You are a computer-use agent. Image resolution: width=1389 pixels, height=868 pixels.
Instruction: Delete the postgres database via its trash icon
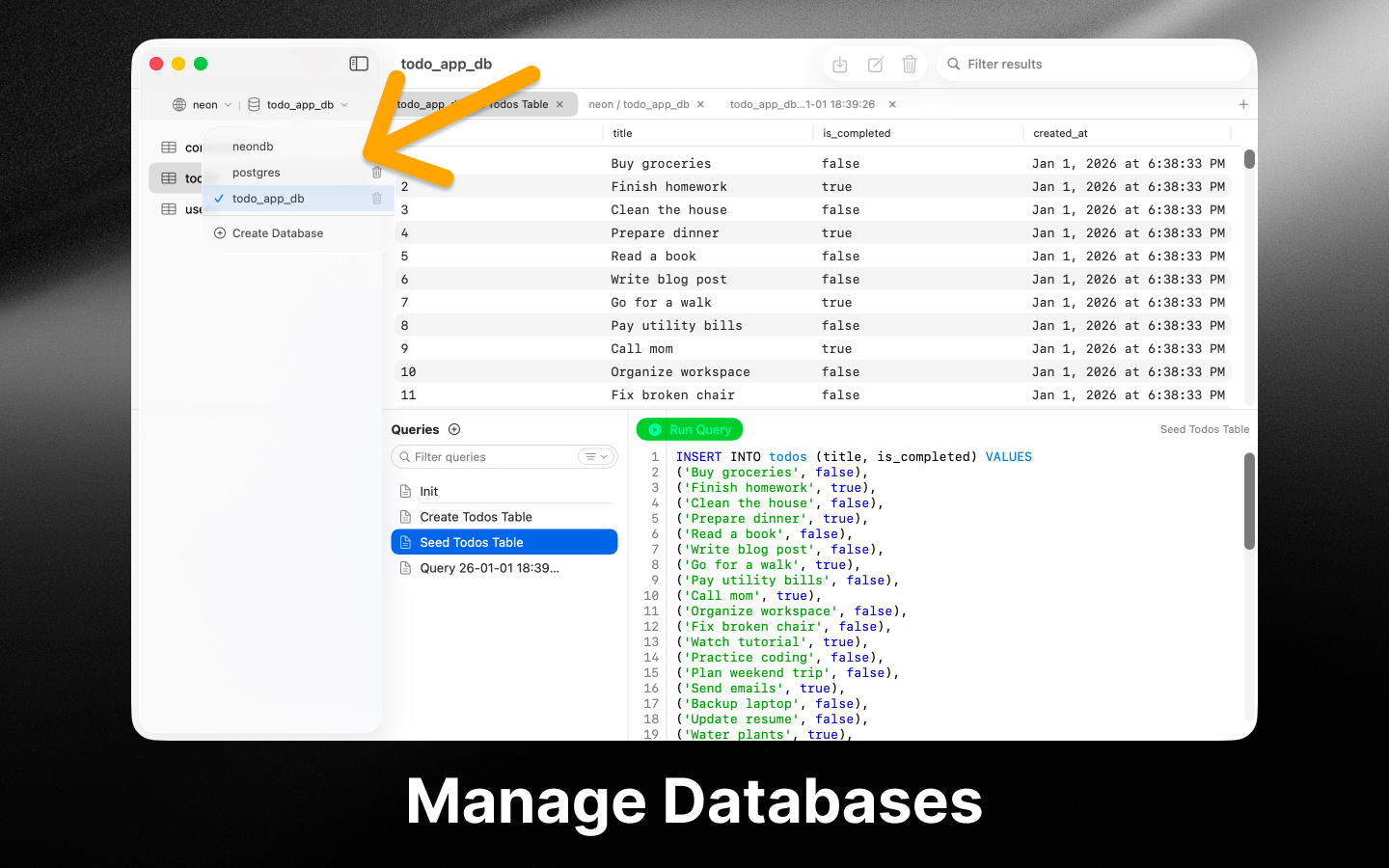377,172
